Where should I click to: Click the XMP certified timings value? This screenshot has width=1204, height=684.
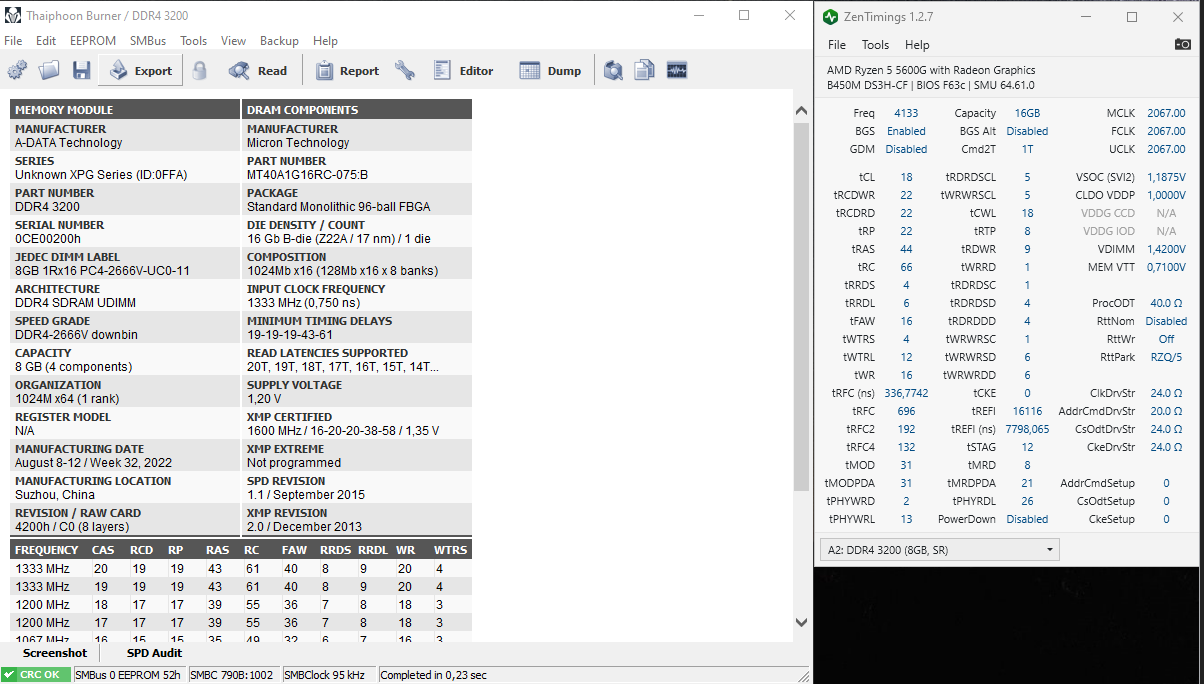343,431
